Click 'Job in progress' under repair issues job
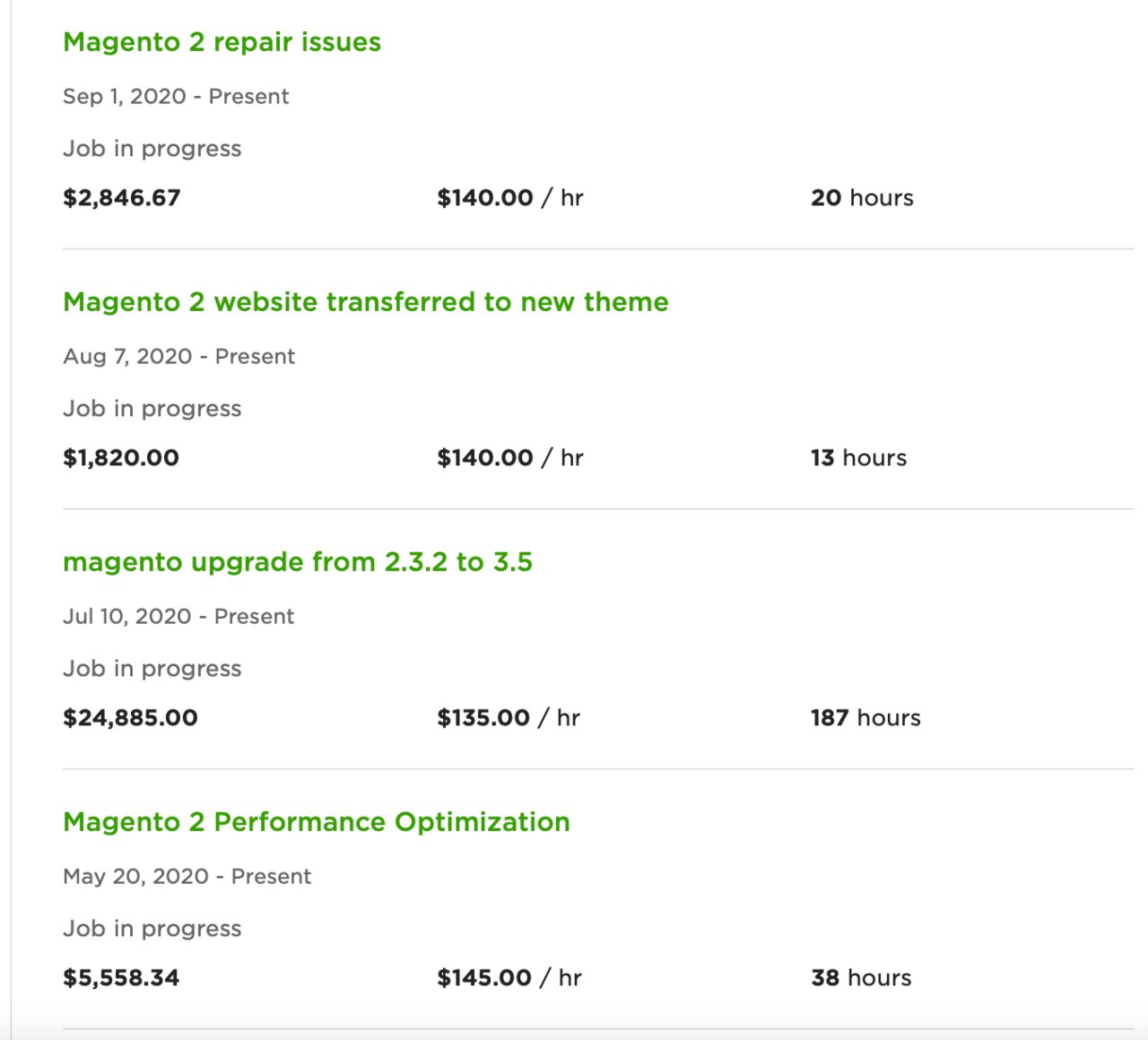1148x1040 pixels. pos(152,149)
